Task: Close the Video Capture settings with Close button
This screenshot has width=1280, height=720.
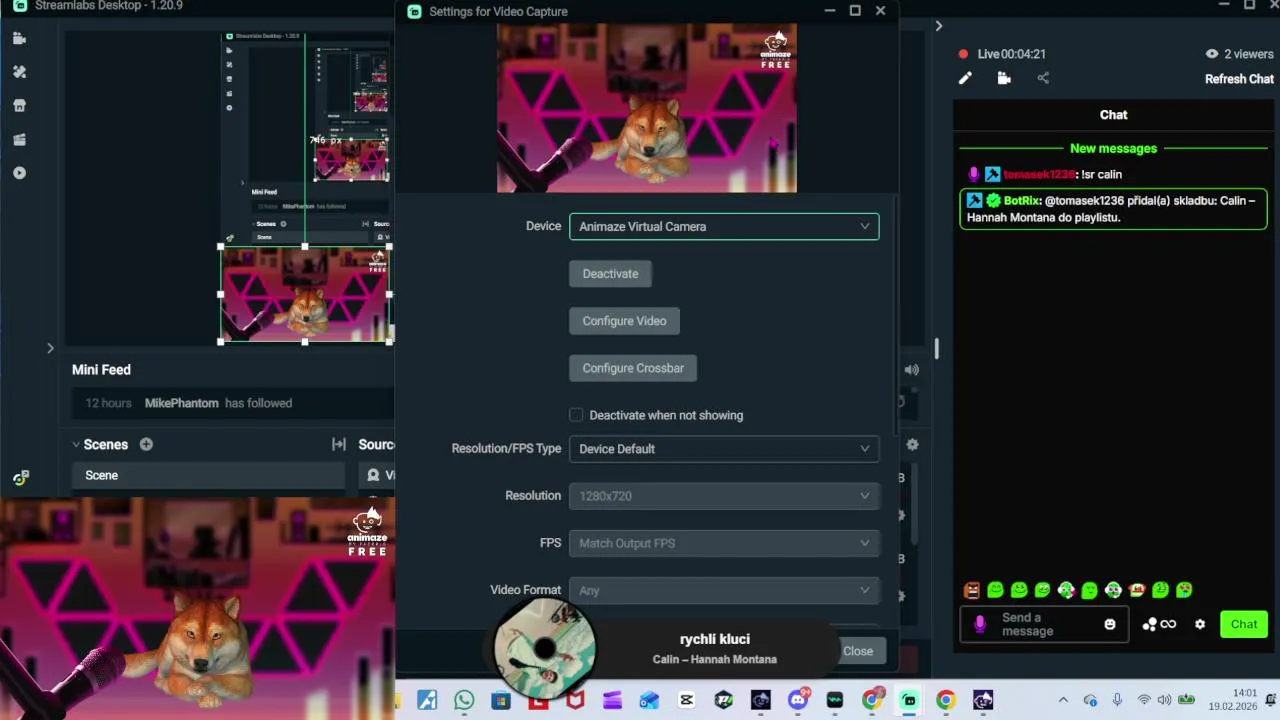Action: click(858, 651)
